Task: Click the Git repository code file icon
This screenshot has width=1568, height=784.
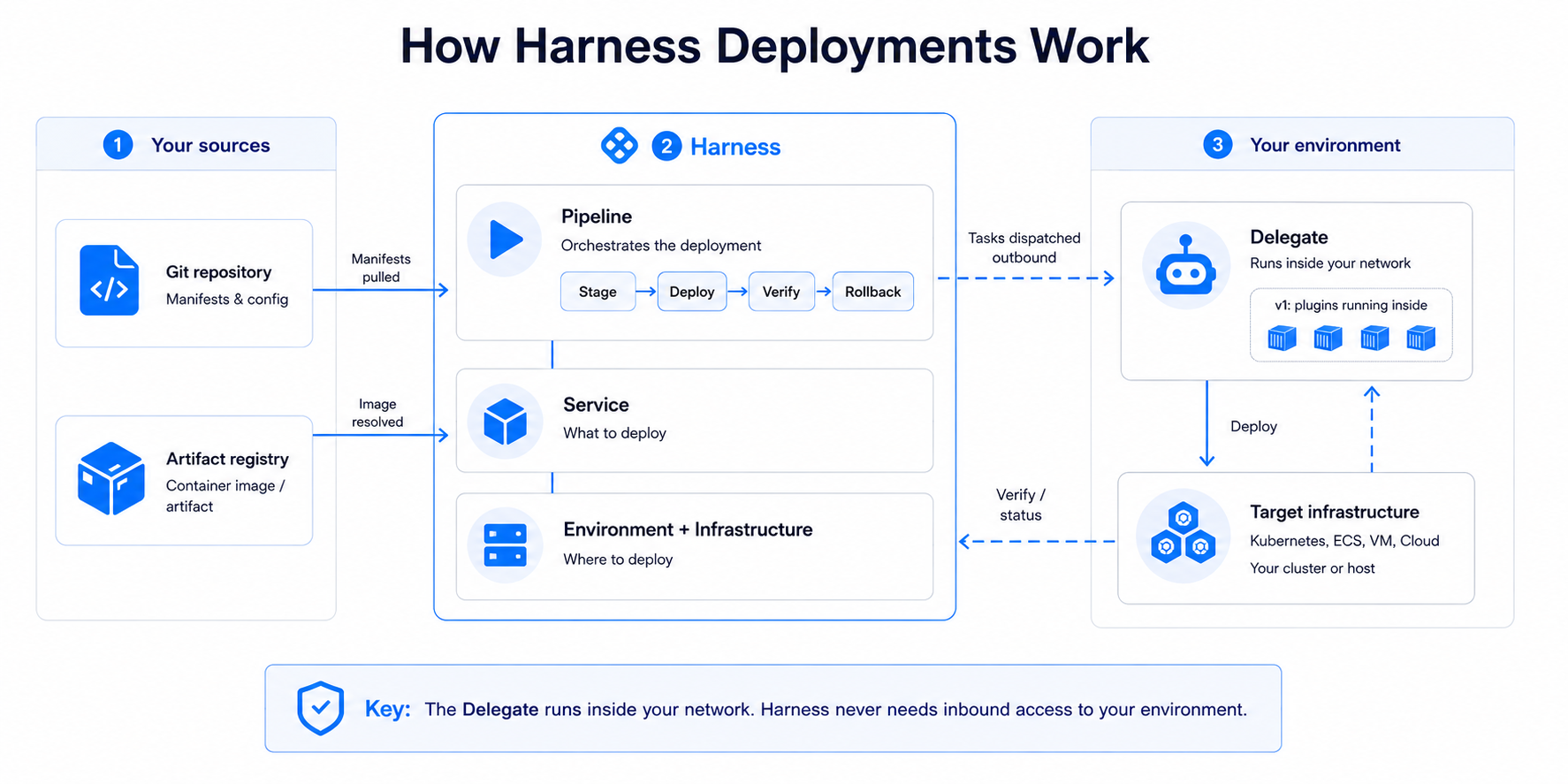Action: click(109, 280)
